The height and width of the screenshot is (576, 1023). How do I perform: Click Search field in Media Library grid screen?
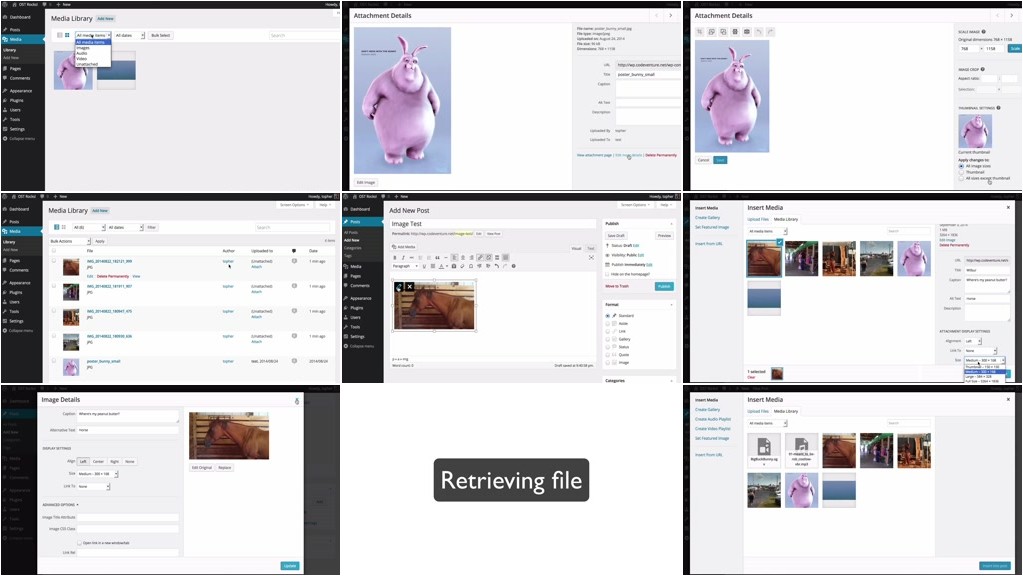coord(303,35)
